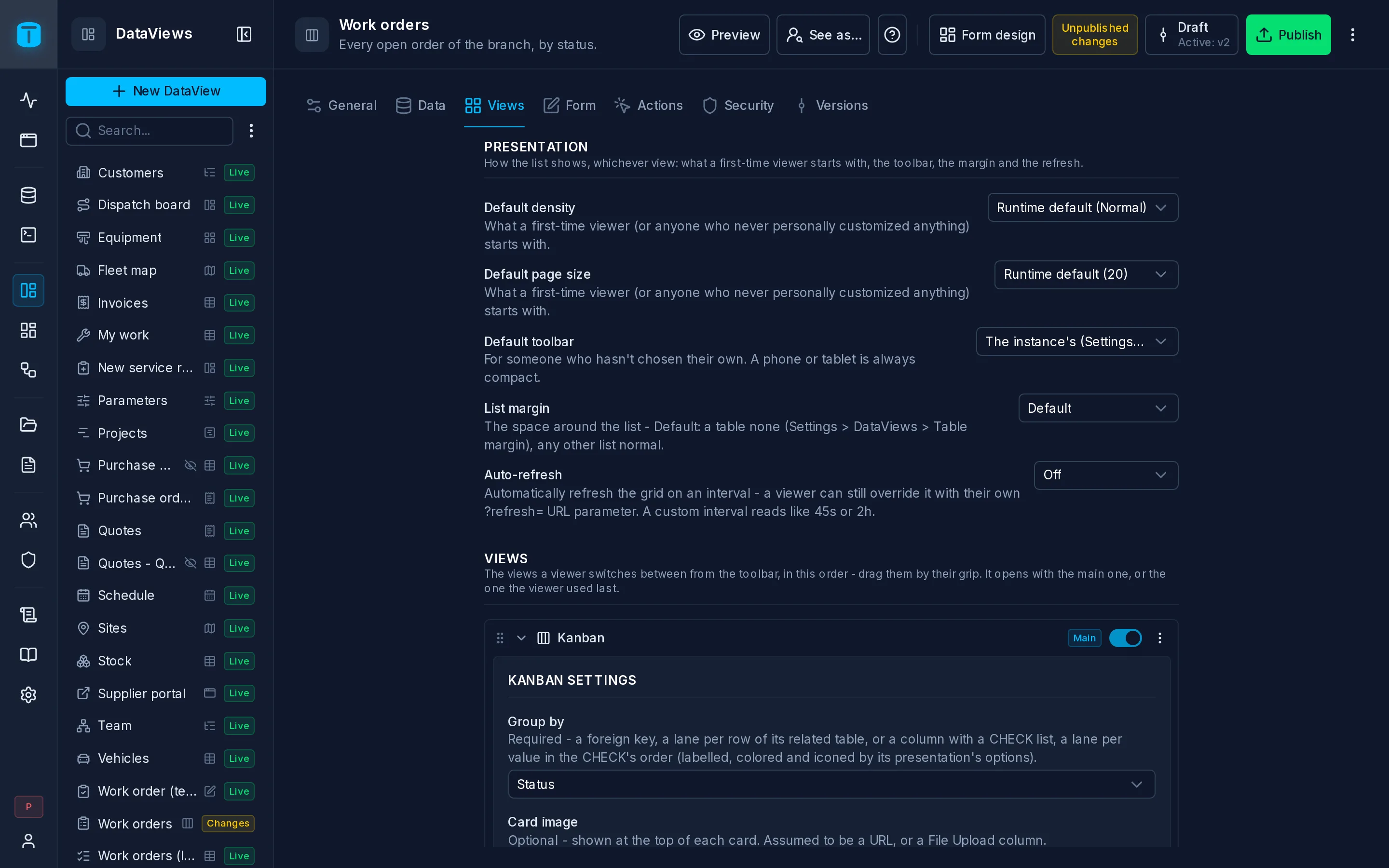The width and height of the screenshot is (1389, 868).
Task: Focus the DataViews search field
Action: coord(149,131)
